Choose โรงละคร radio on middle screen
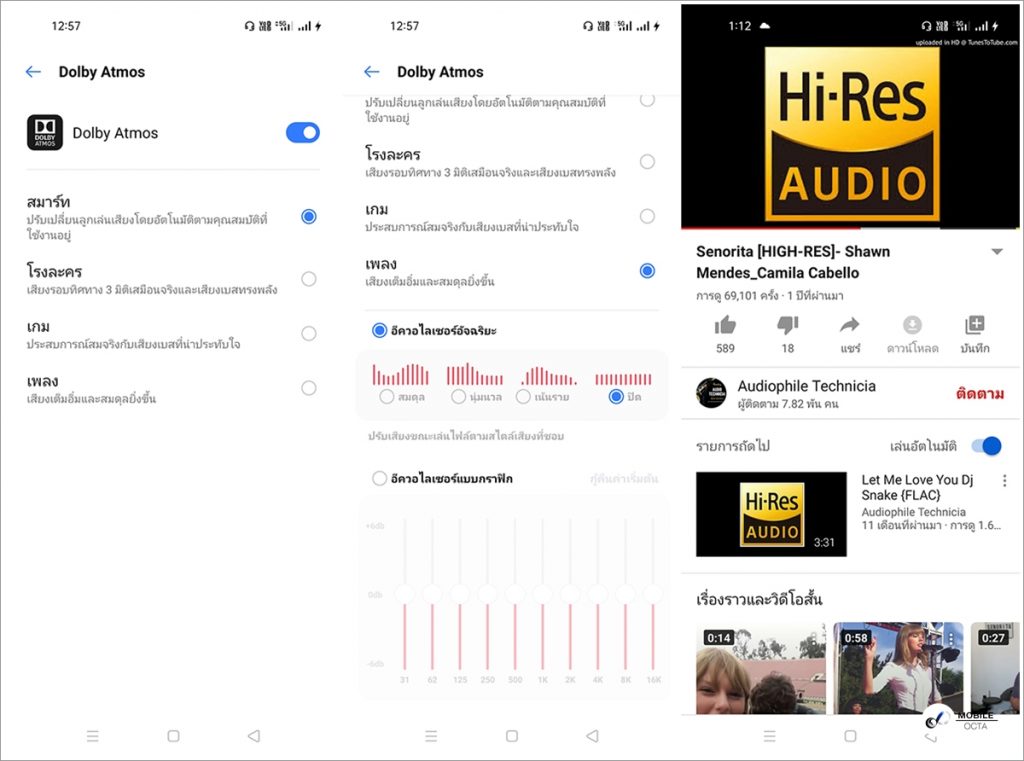Image resolution: width=1024 pixels, height=761 pixels. tap(647, 161)
